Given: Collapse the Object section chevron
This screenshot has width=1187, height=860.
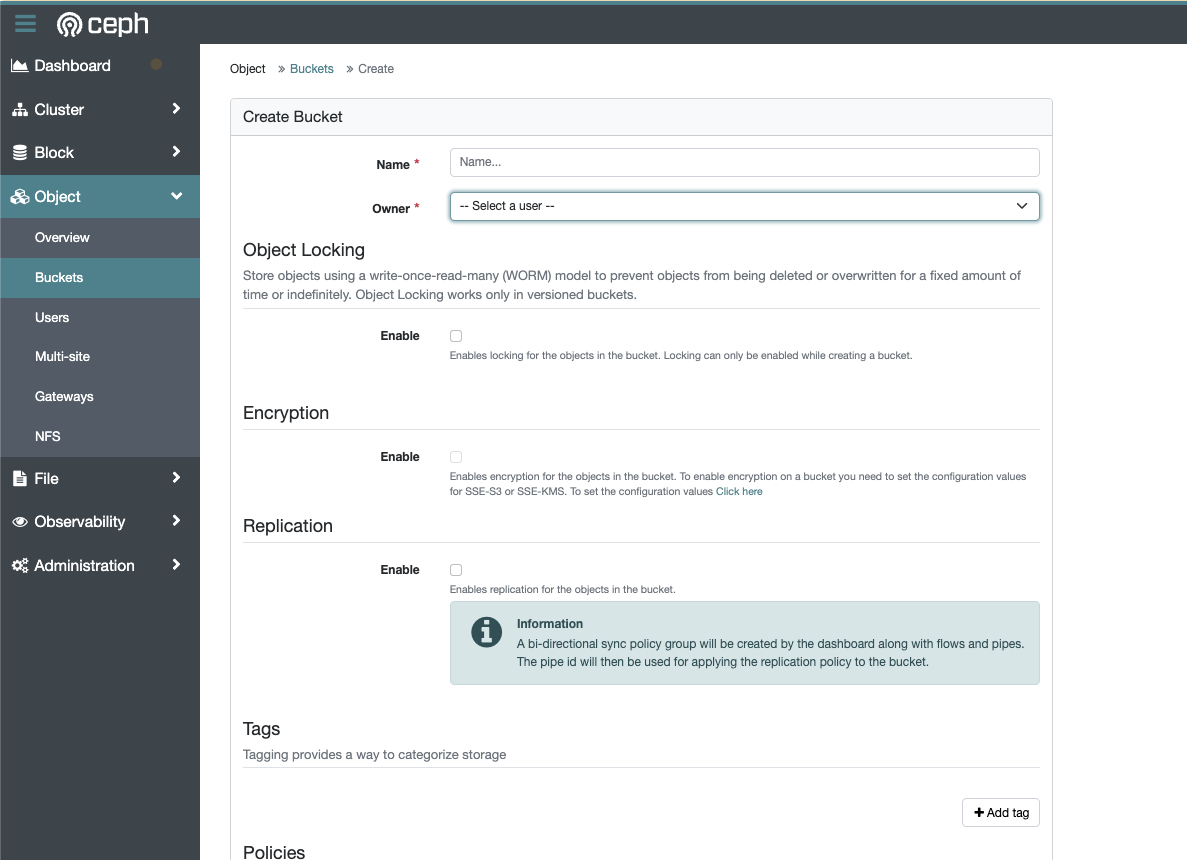Looking at the screenshot, I should [176, 197].
